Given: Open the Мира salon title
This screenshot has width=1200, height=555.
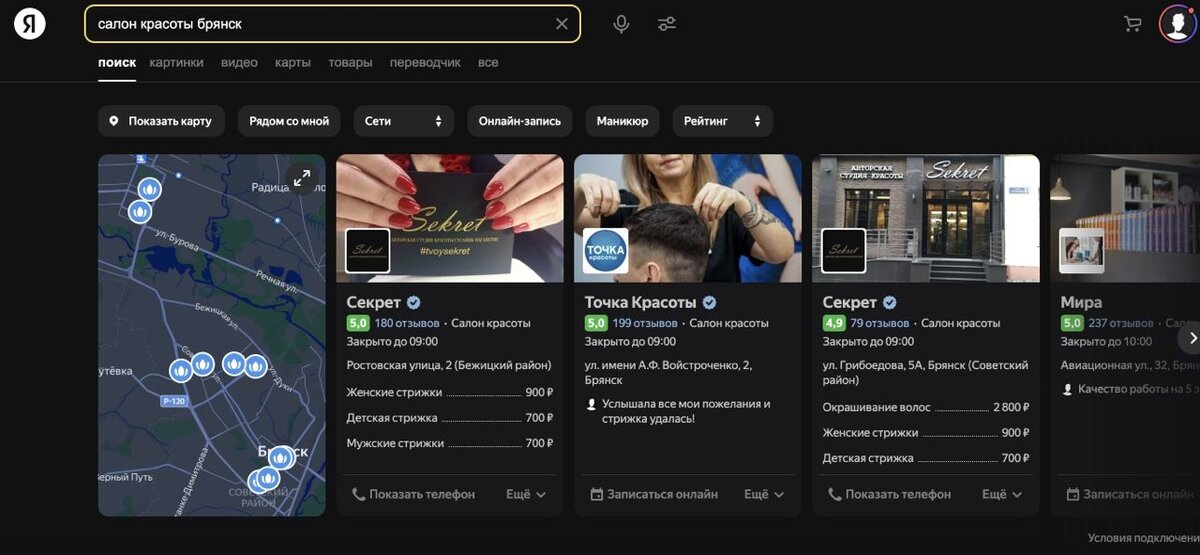Looking at the screenshot, I should (1081, 302).
